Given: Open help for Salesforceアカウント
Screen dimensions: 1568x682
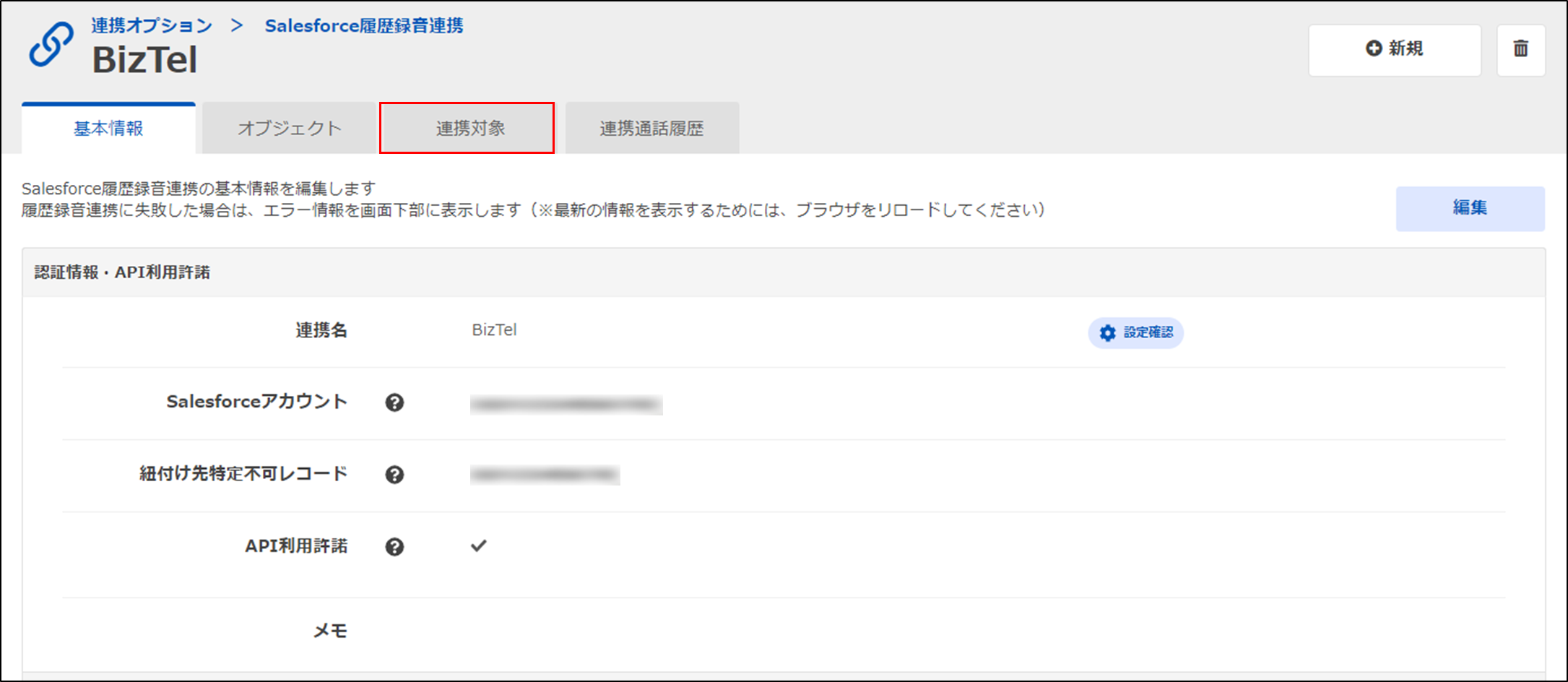Looking at the screenshot, I should [x=394, y=402].
